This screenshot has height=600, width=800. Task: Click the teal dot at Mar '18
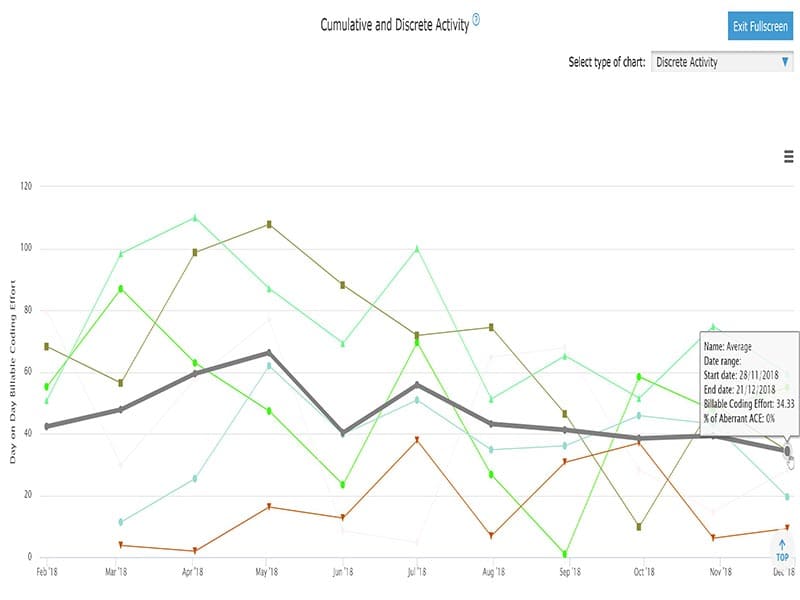click(x=121, y=522)
